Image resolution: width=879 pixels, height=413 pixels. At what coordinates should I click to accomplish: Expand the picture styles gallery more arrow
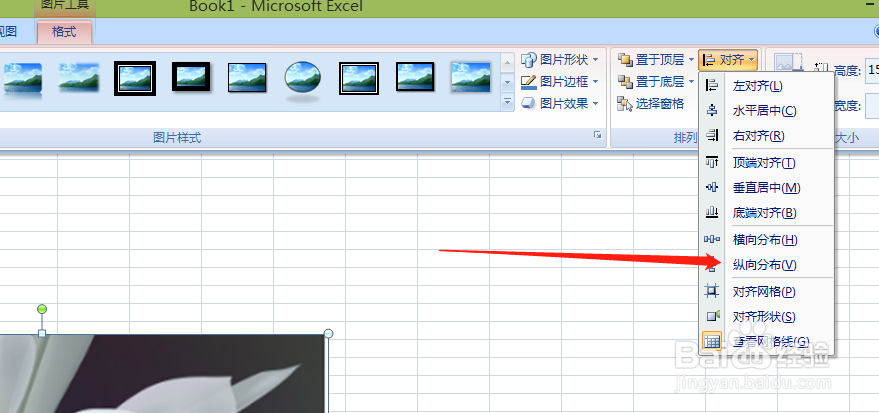click(x=507, y=102)
